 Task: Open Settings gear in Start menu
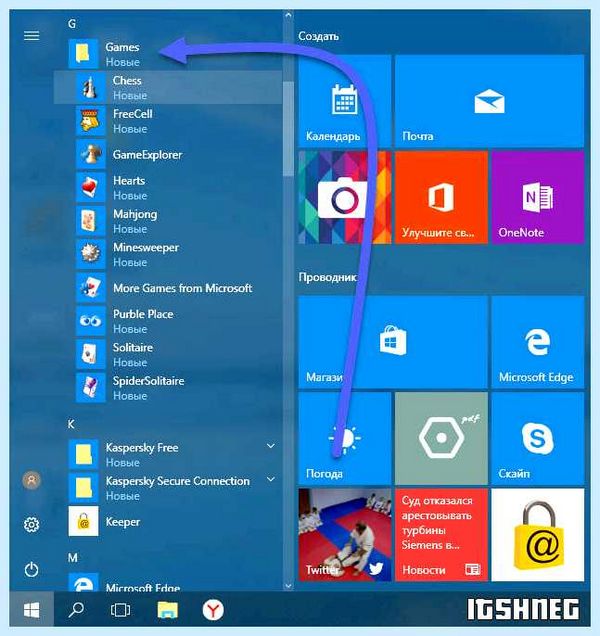click(x=32, y=525)
